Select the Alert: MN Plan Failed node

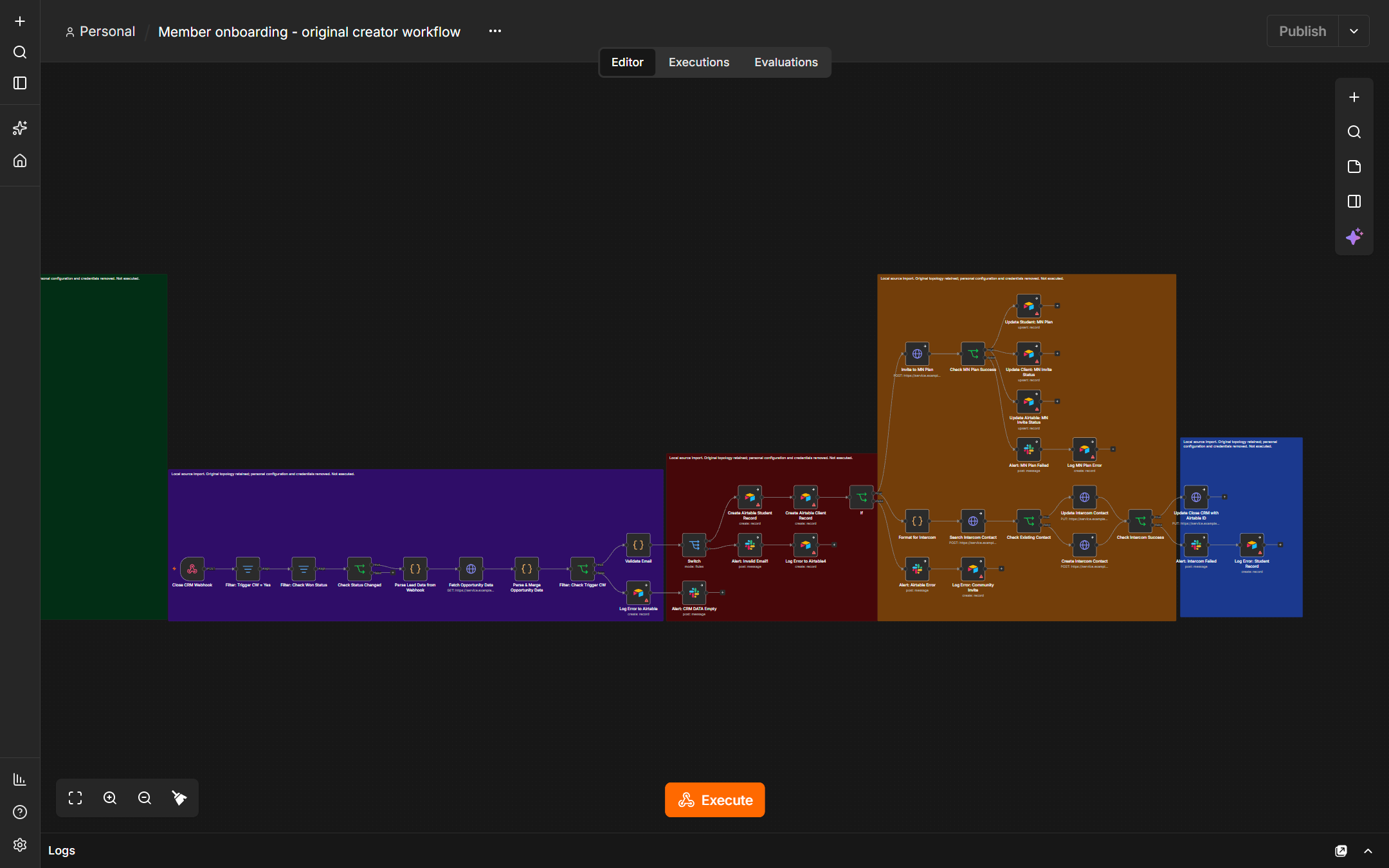coord(1029,449)
